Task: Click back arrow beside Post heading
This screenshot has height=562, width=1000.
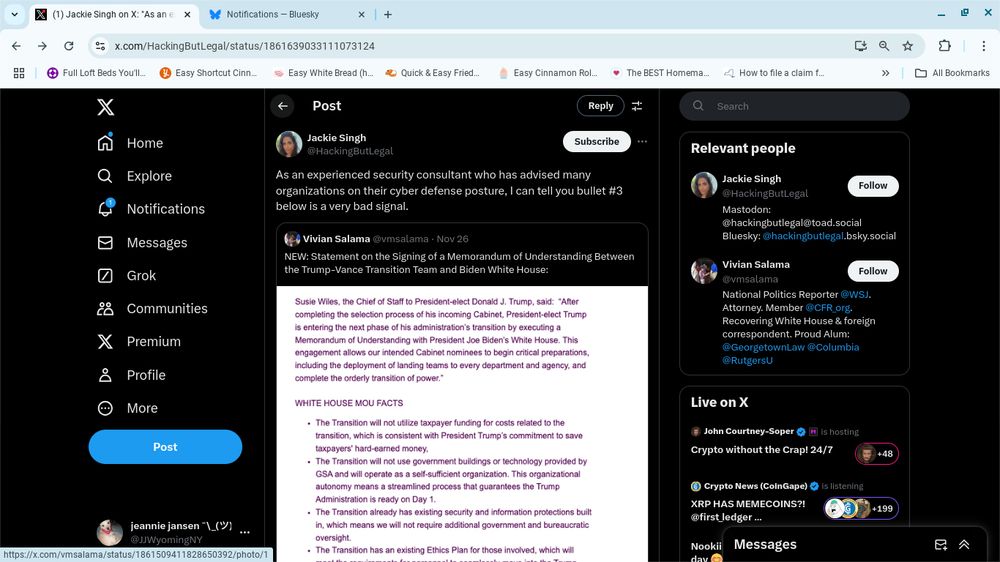Action: (283, 106)
